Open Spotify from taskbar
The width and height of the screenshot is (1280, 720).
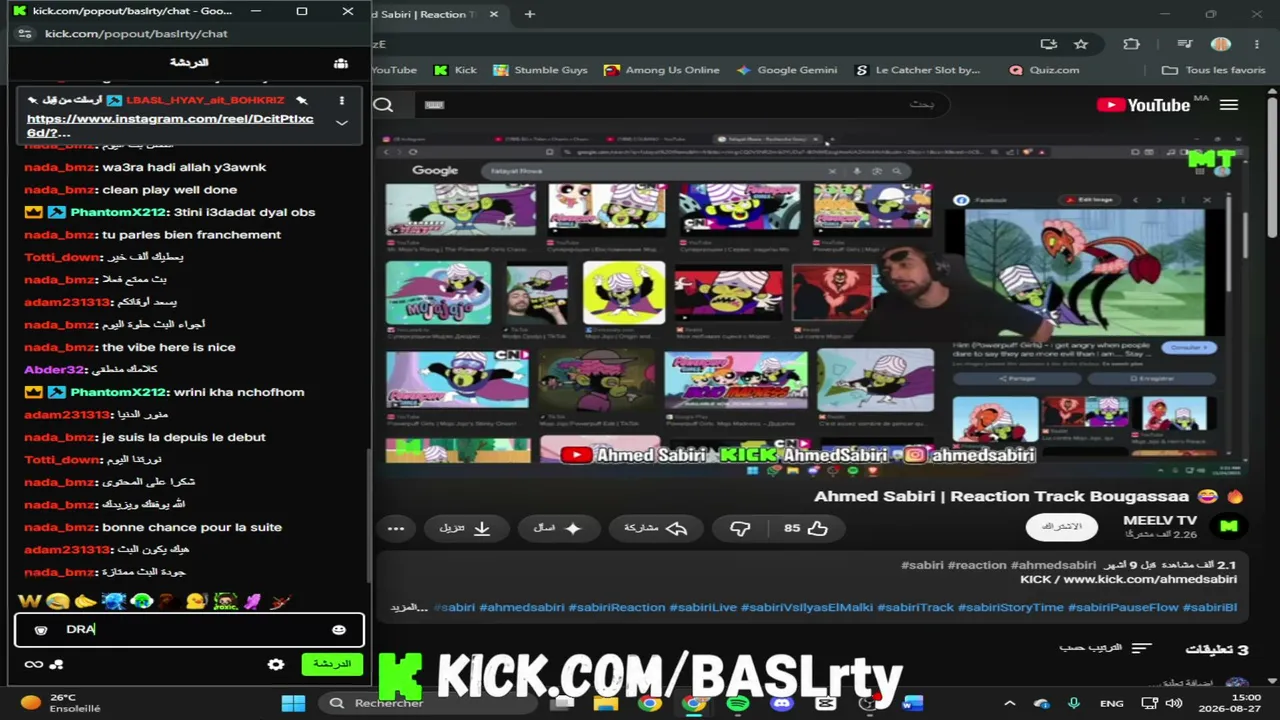click(x=738, y=703)
